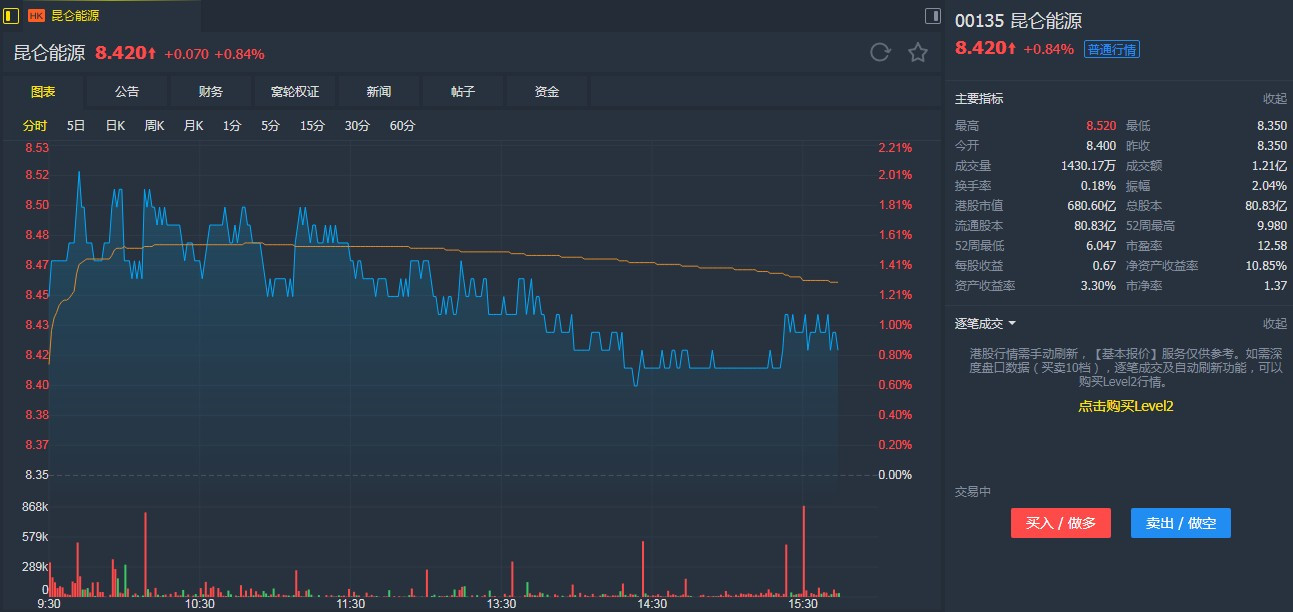The height and width of the screenshot is (612, 1293).
Task: Click the 普通行情 badge
Action: click(1112, 49)
